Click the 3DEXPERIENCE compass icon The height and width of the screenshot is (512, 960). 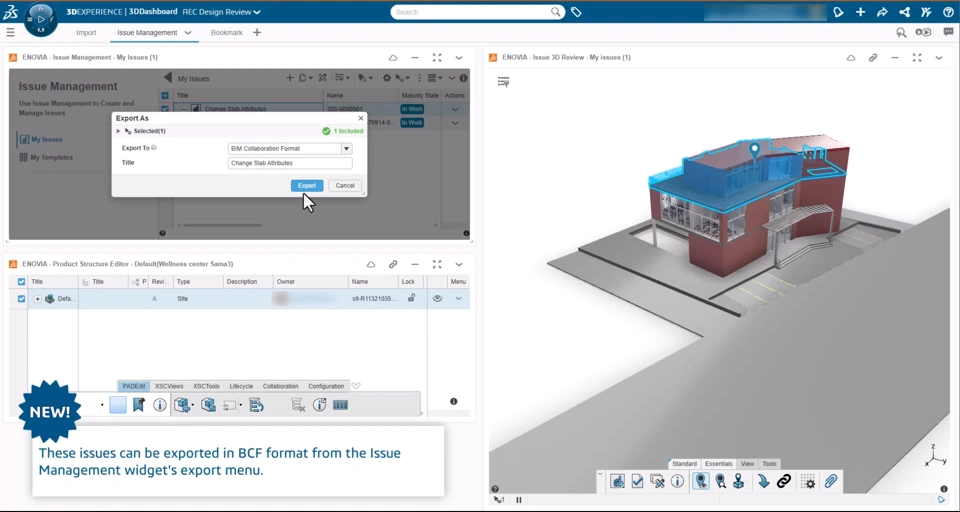40,17
